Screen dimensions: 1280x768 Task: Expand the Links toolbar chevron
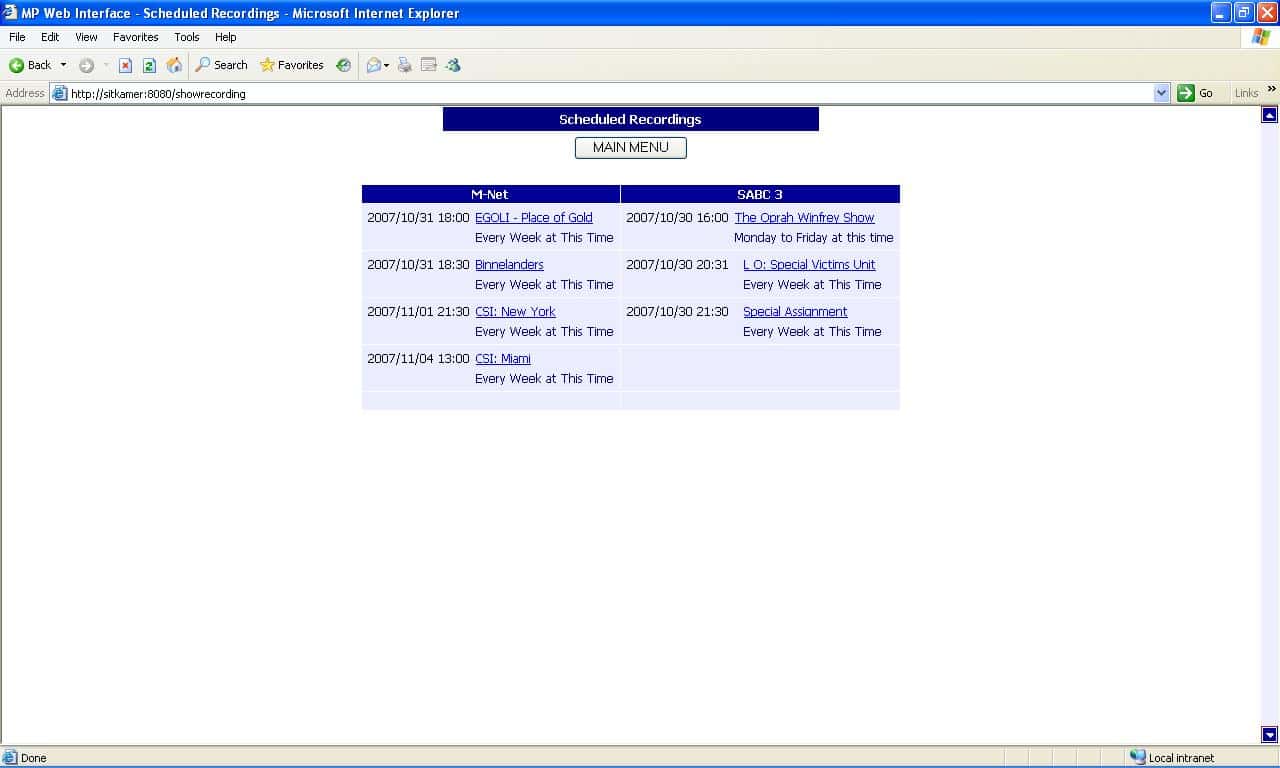coord(1272,90)
